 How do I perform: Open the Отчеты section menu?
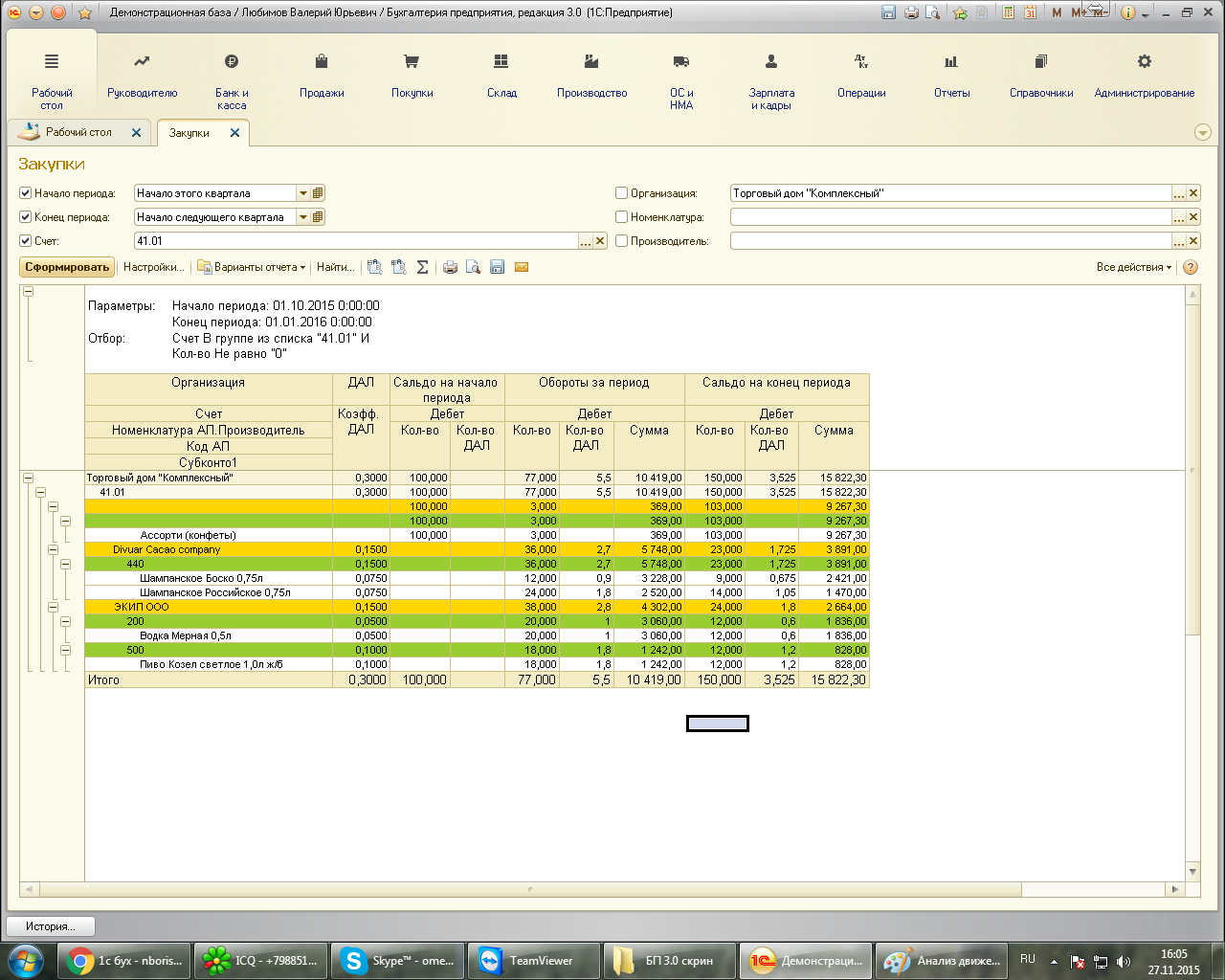coord(951,75)
